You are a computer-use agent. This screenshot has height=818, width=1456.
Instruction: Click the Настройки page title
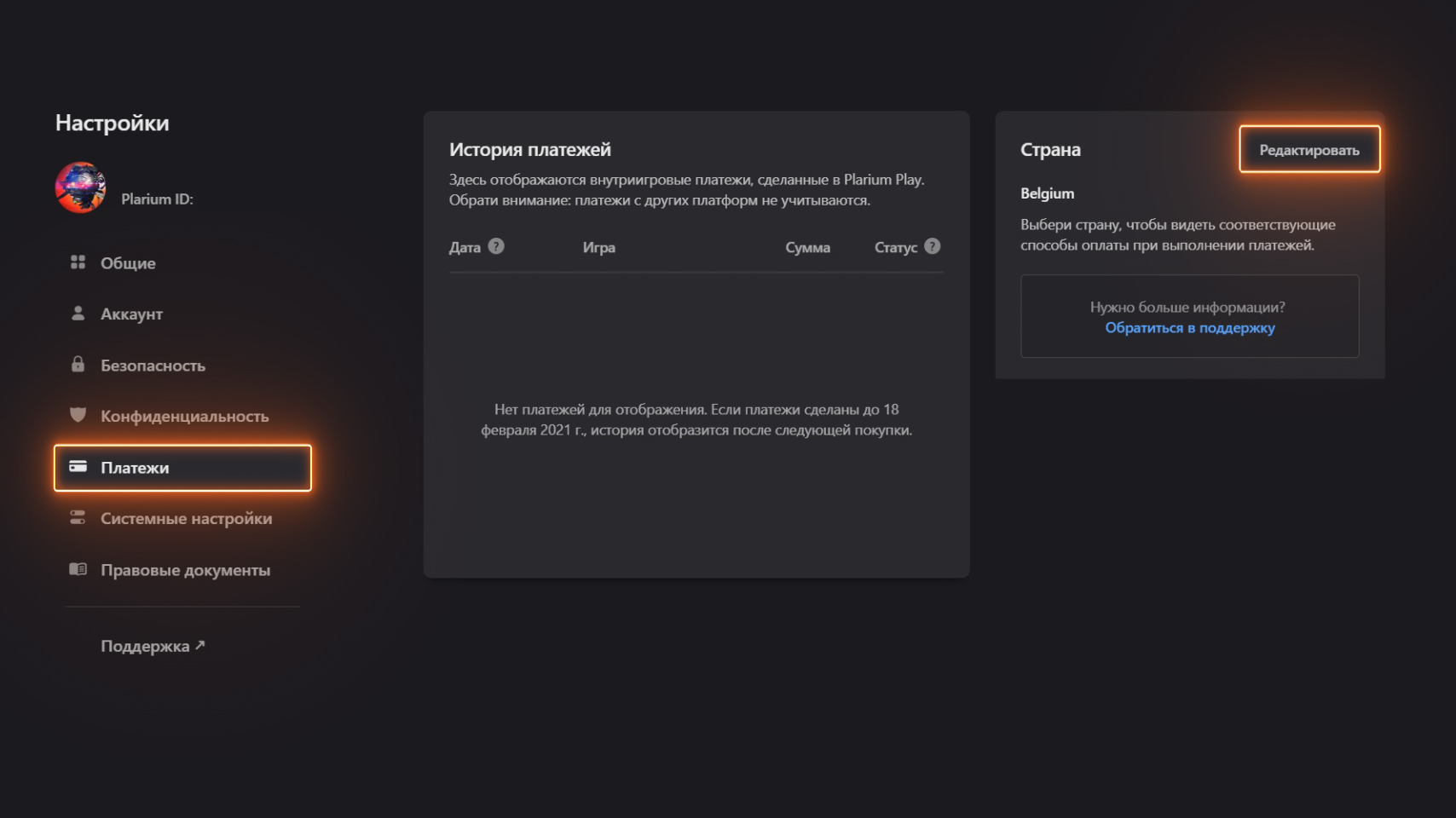coord(112,123)
